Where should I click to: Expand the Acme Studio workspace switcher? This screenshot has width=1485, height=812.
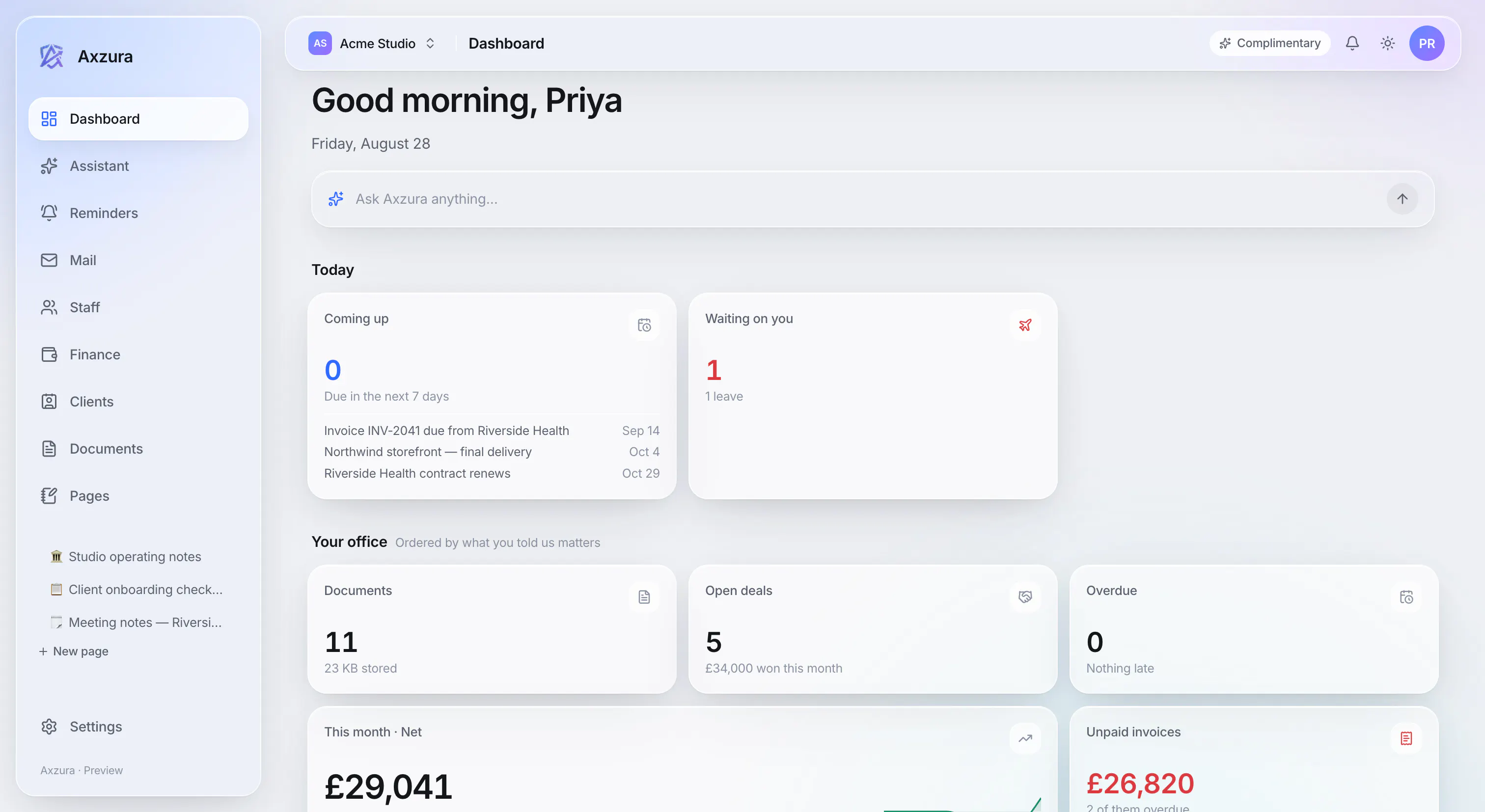372,43
